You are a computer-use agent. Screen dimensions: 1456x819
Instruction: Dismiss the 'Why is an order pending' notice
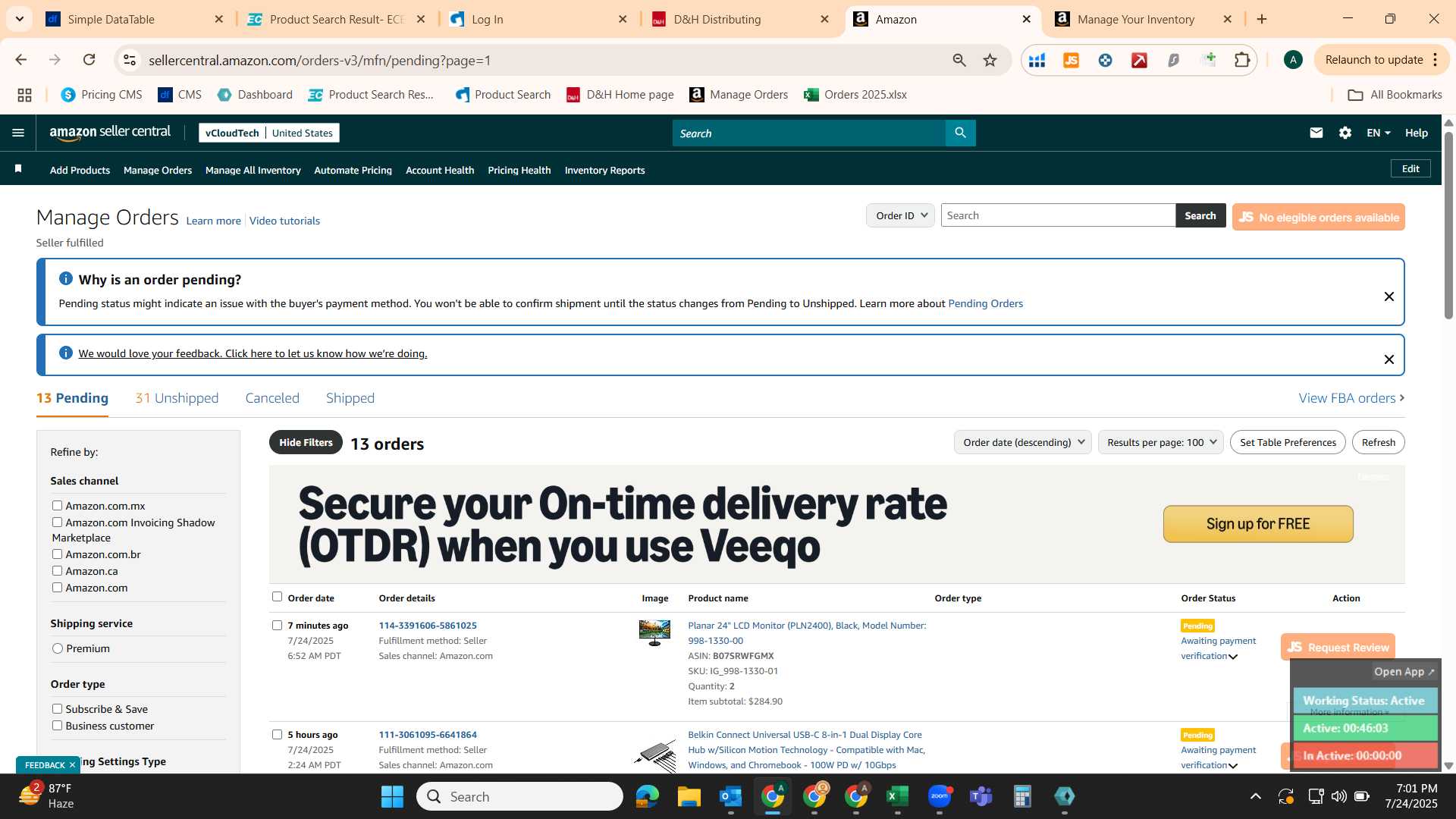tap(1389, 297)
